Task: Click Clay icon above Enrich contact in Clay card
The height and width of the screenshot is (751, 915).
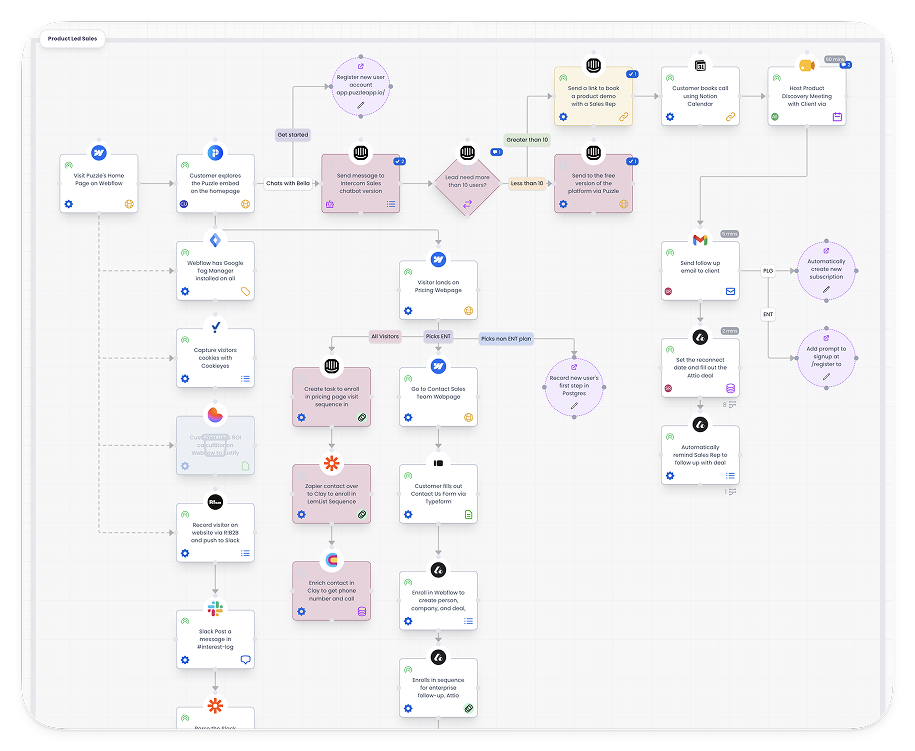Action: click(x=331, y=560)
